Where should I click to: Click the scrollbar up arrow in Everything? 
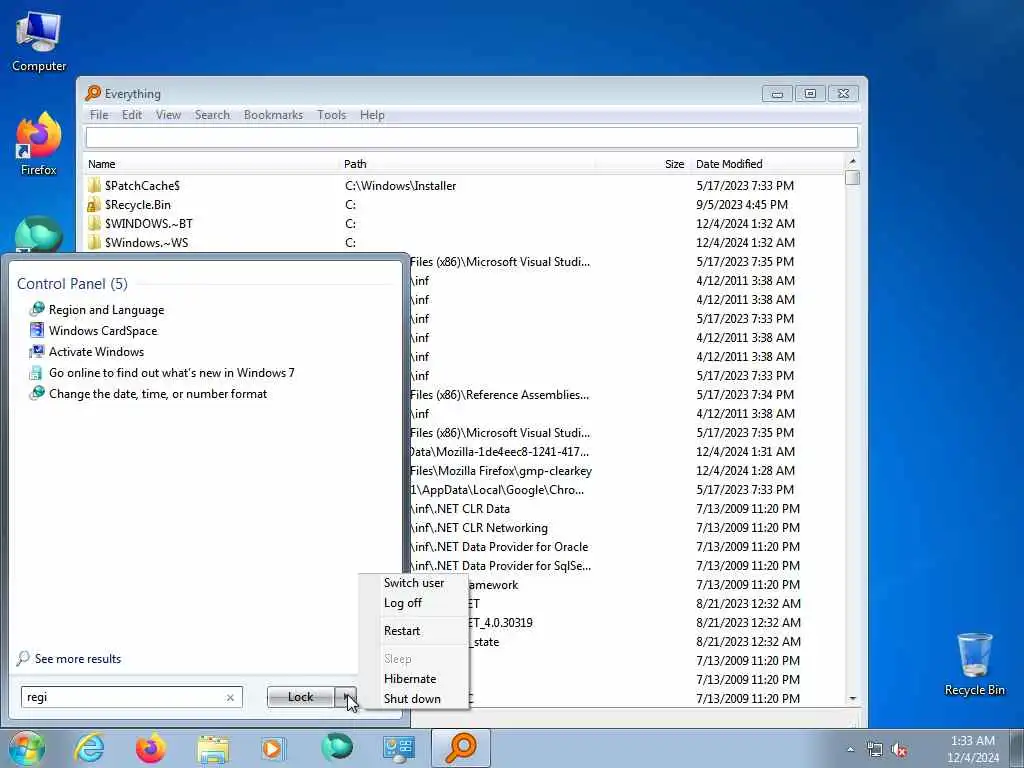pos(852,161)
